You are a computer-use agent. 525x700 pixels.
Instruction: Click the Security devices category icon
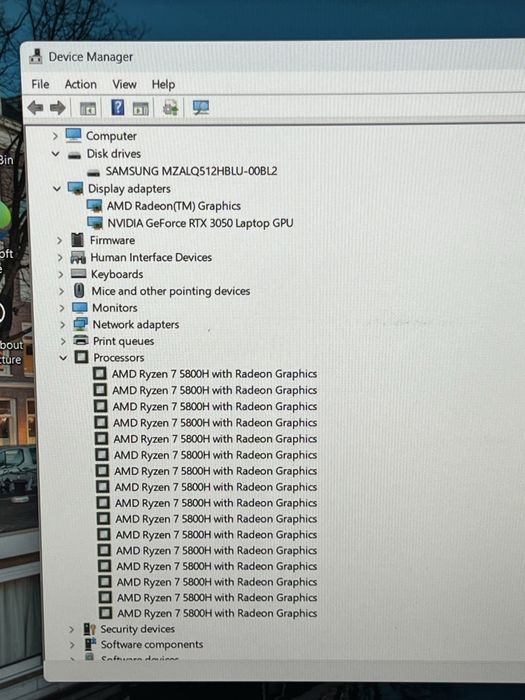pos(90,629)
